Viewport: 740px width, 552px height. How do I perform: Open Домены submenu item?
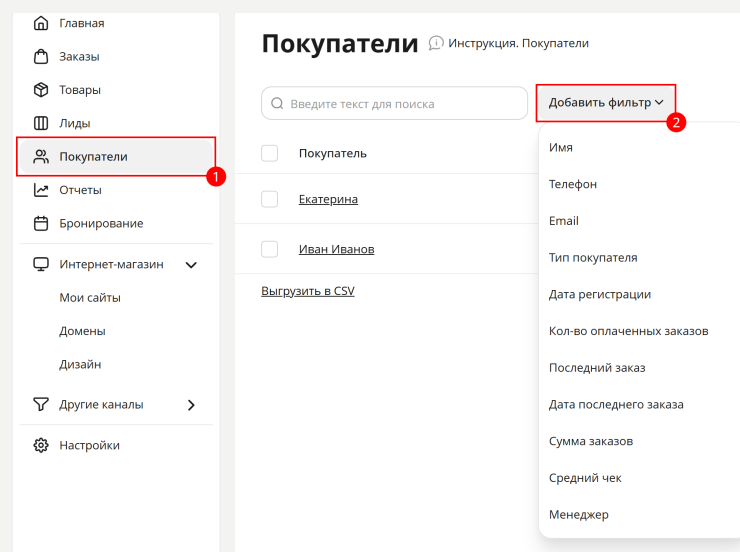[x=82, y=331]
